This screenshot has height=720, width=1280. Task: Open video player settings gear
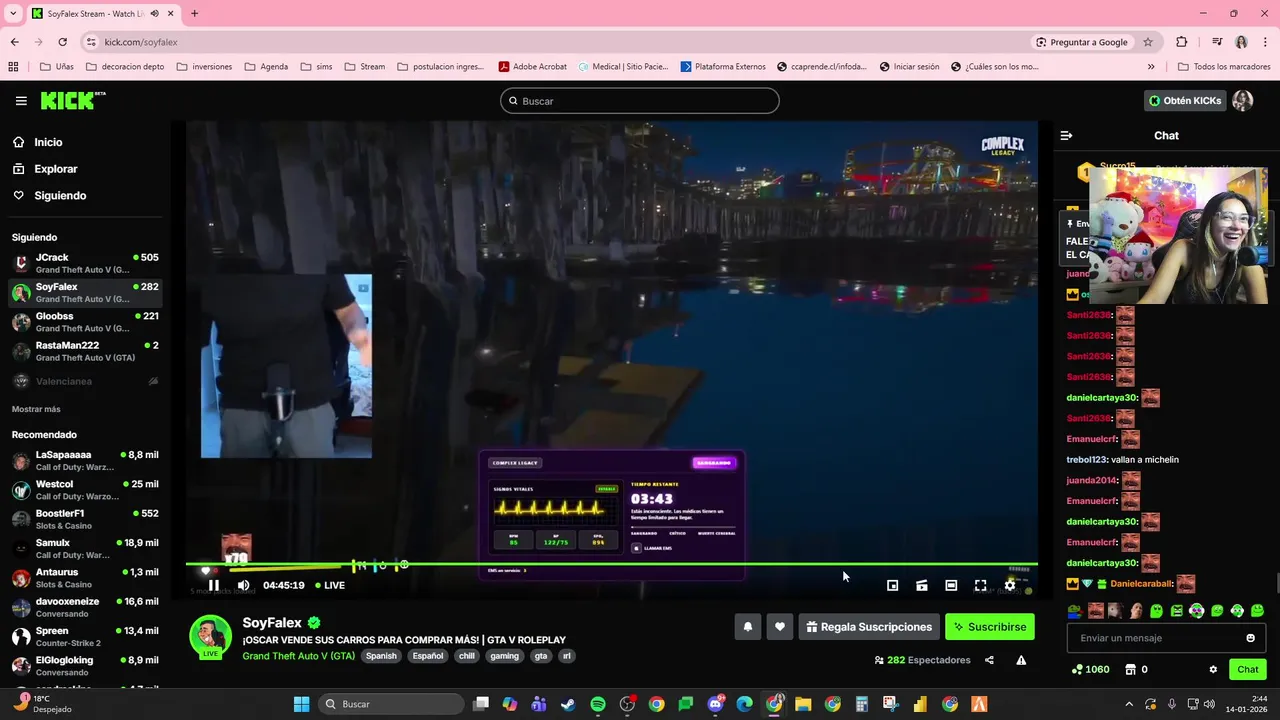click(x=1010, y=586)
